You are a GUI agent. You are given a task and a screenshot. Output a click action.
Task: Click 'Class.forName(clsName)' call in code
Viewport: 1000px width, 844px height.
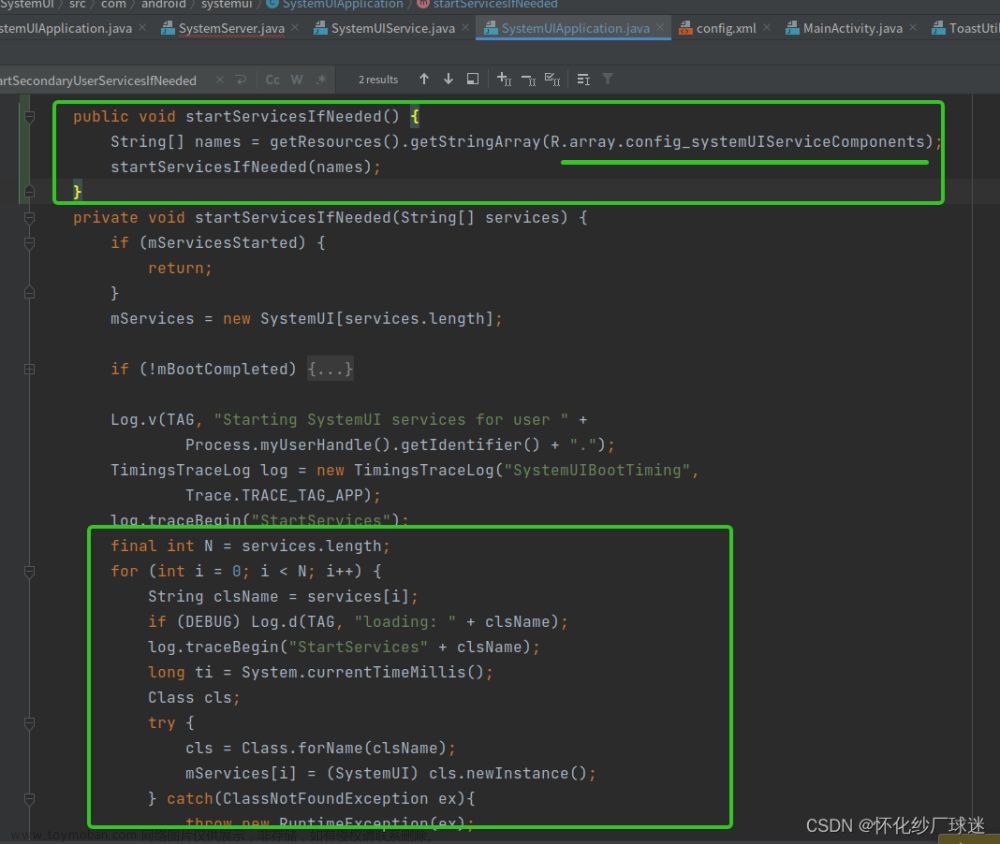point(344,748)
